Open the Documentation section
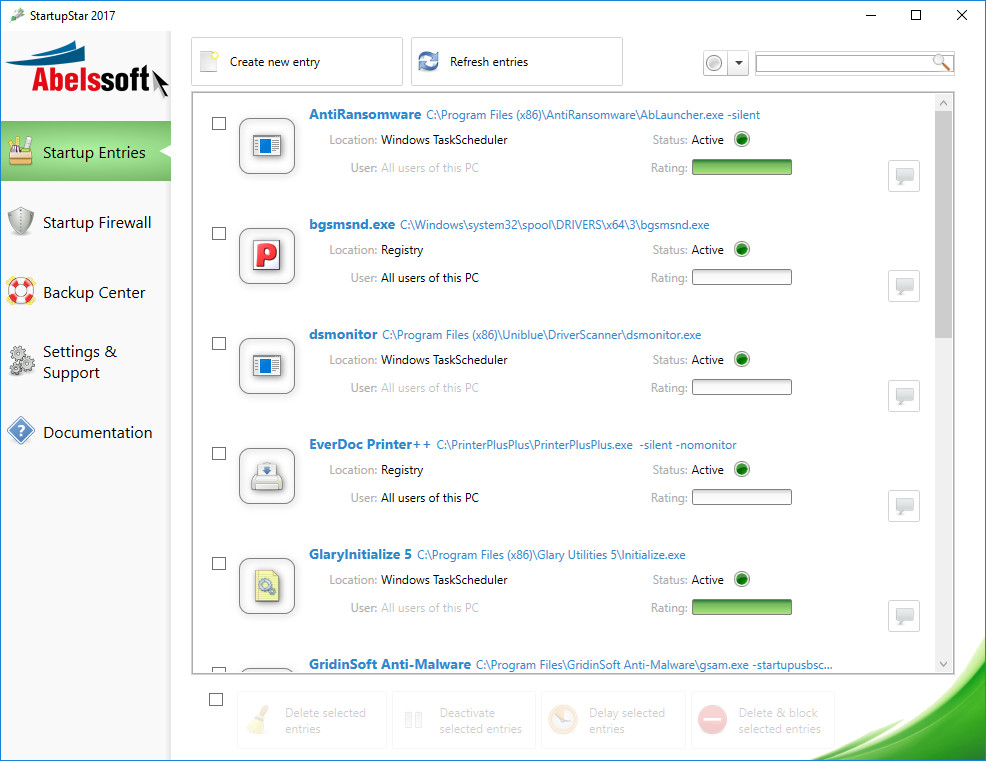Image resolution: width=986 pixels, height=761 pixels. point(86,432)
